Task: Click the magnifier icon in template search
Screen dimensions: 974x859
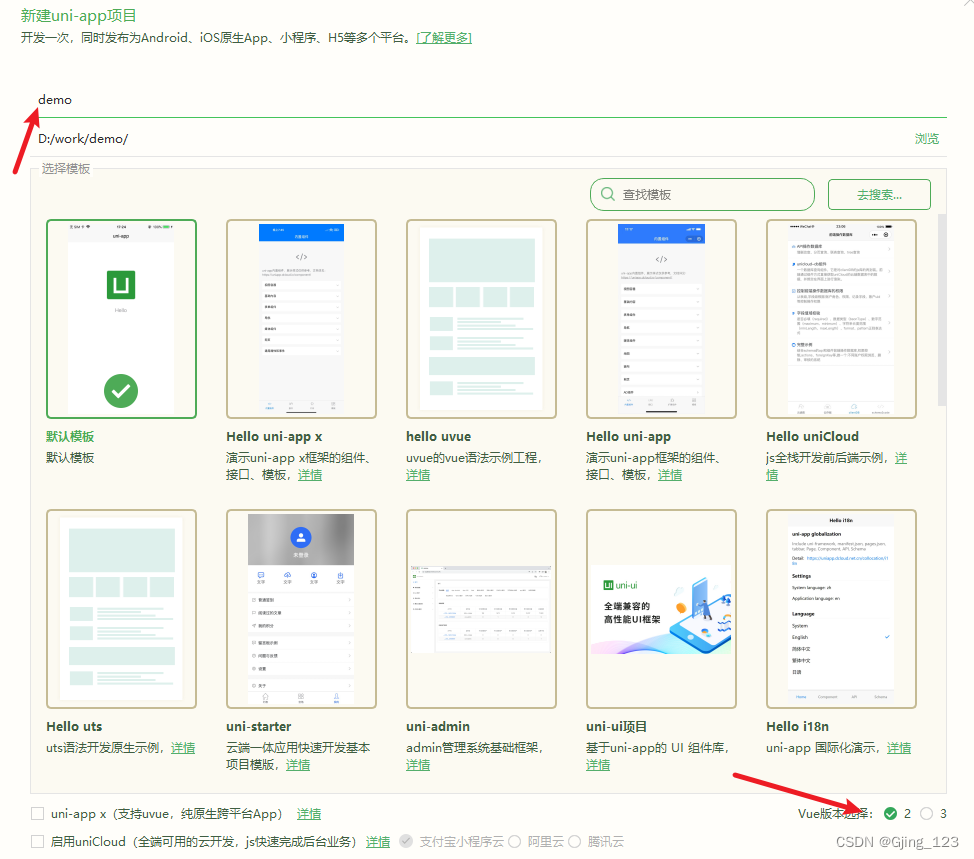Action: coord(608,194)
